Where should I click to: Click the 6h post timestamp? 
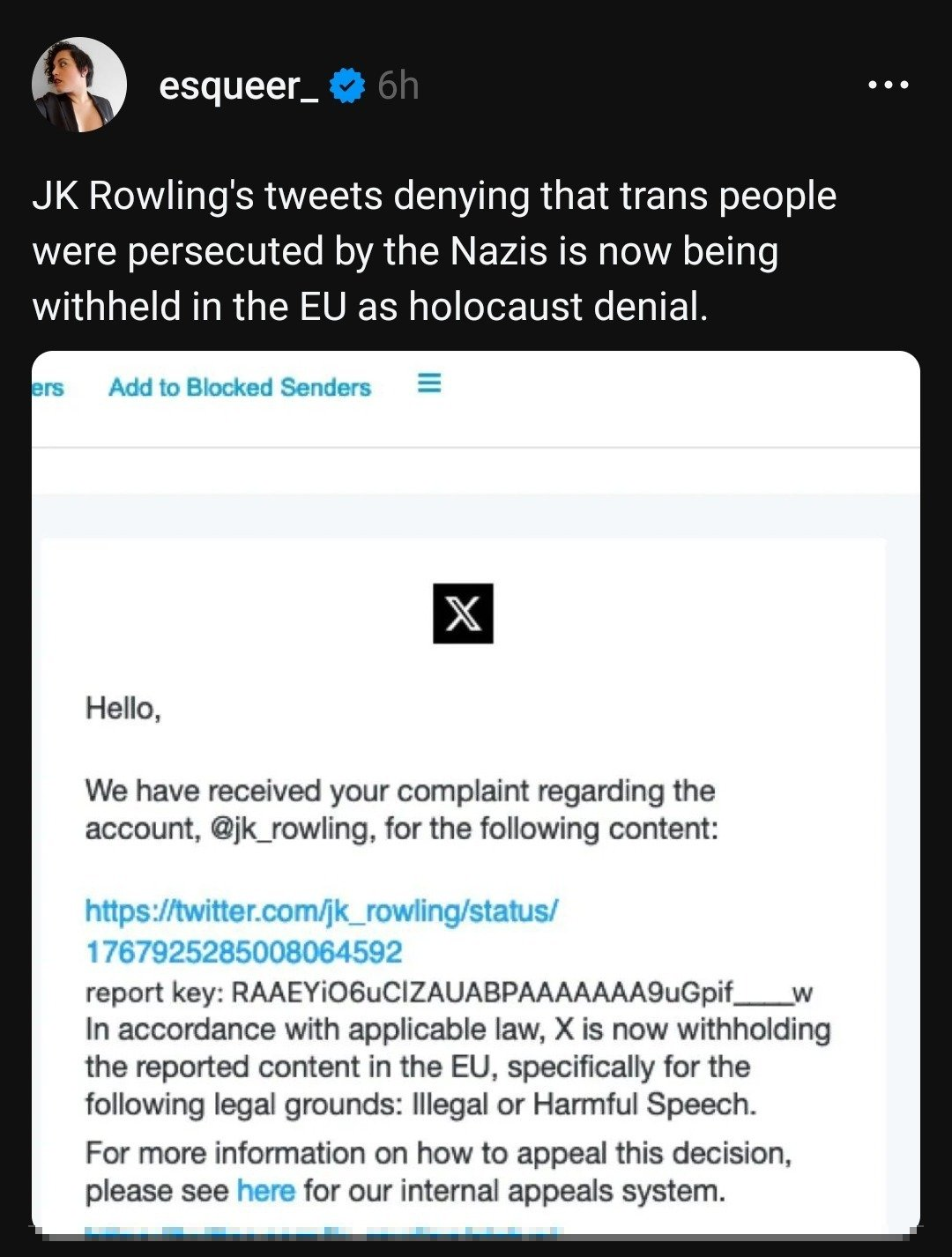(398, 86)
